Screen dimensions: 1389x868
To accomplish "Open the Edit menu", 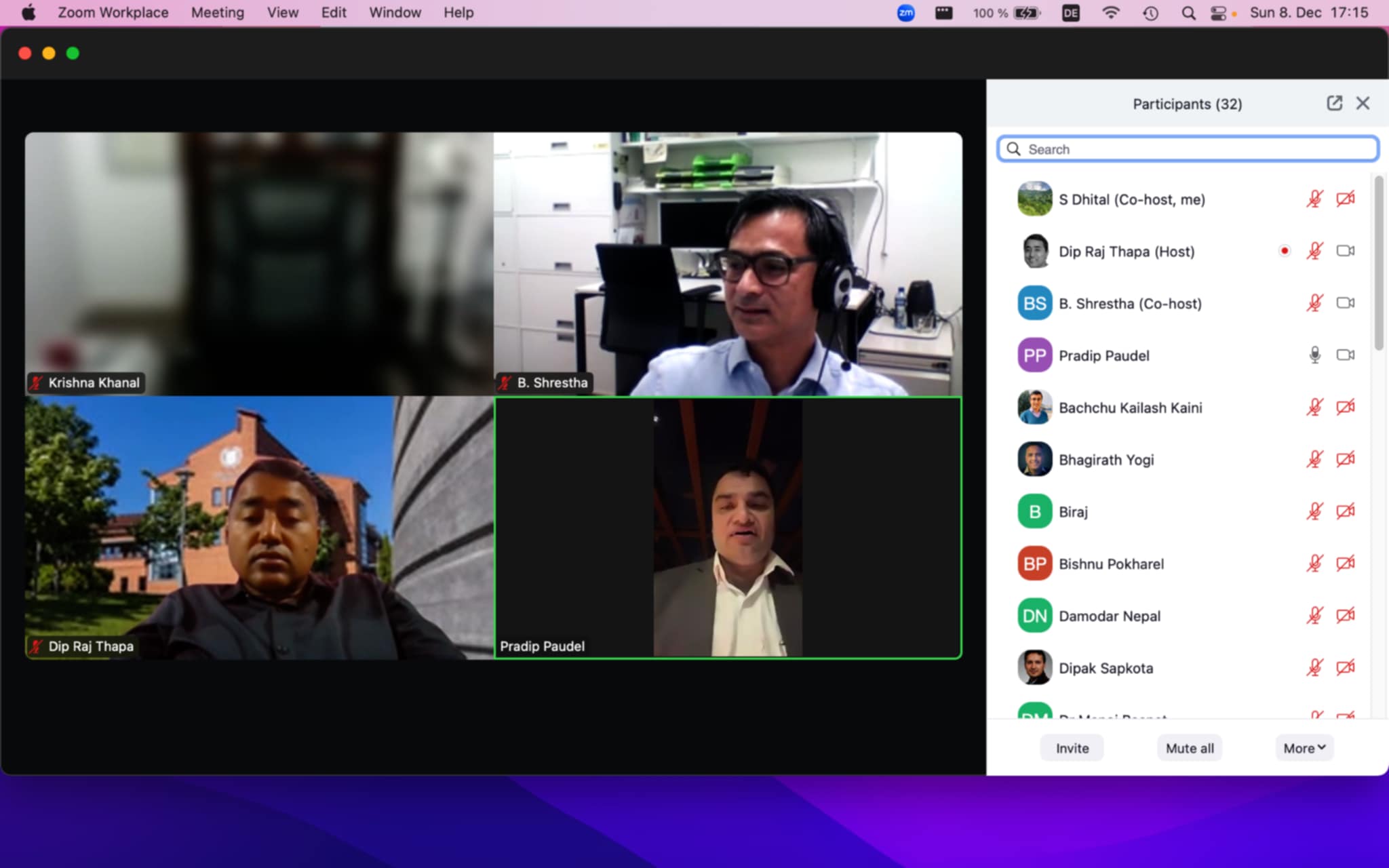I will pos(334,12).
